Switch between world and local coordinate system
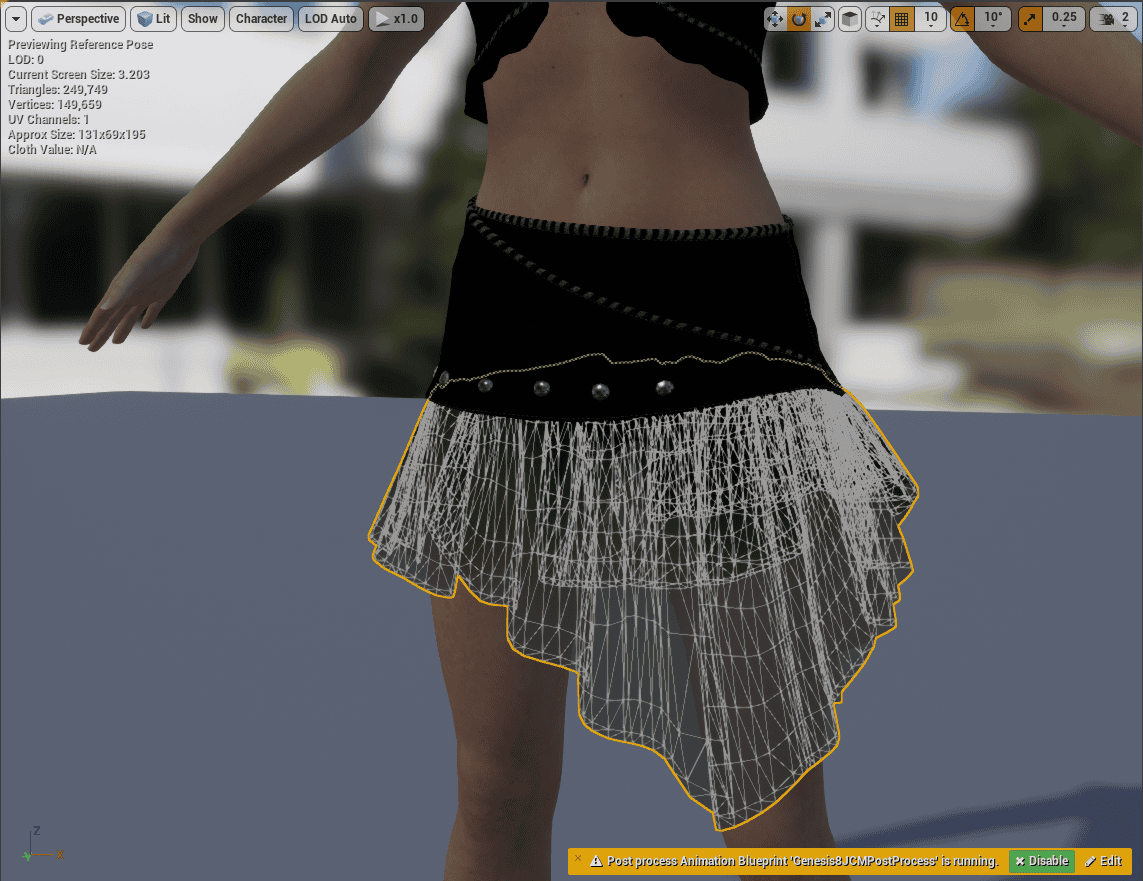The image size is (1143, 881). 849,18
